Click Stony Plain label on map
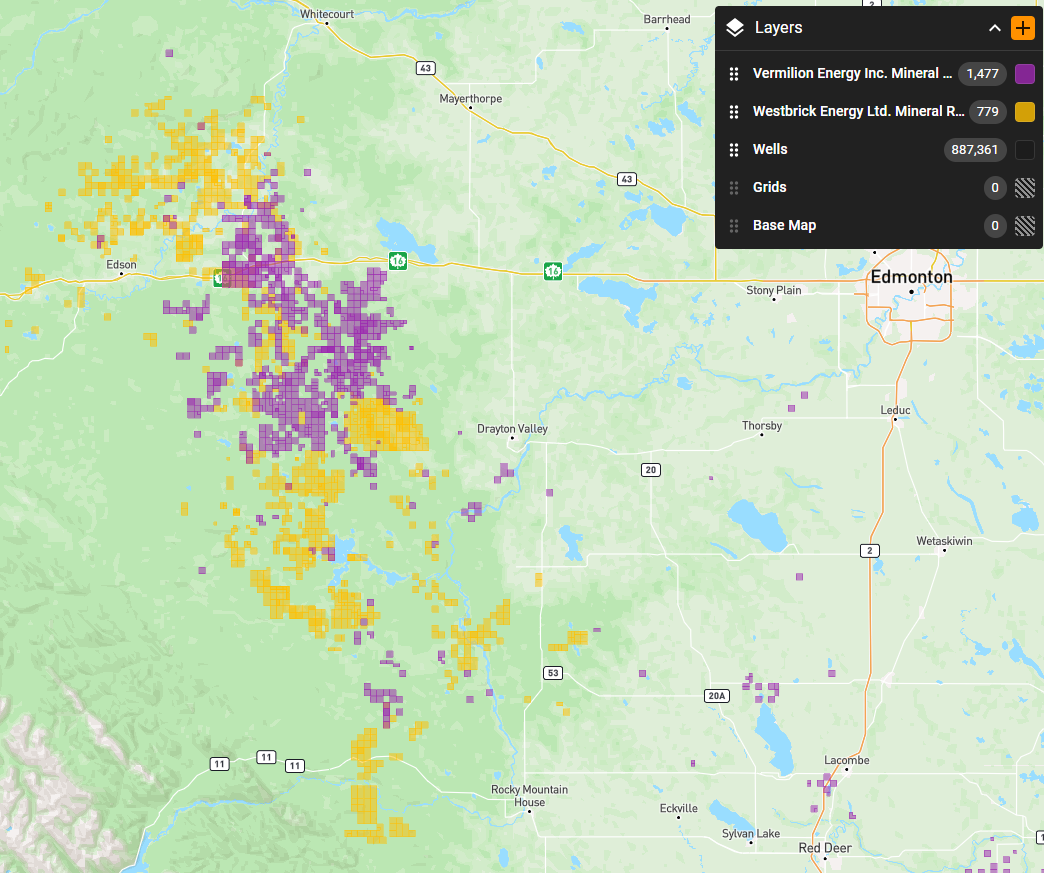 [774, 290]
